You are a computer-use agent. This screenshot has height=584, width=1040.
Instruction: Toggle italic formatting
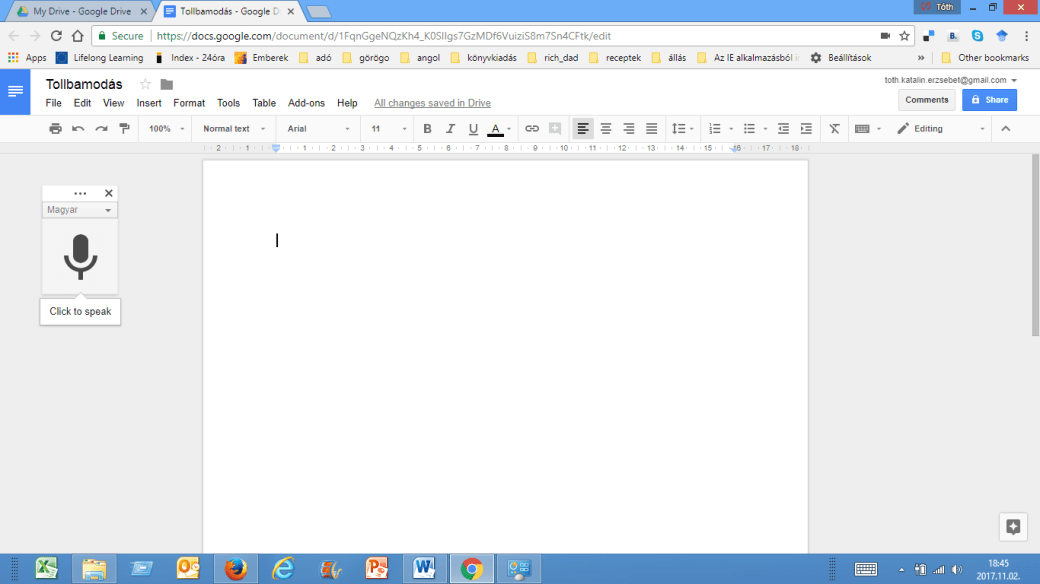449,129
